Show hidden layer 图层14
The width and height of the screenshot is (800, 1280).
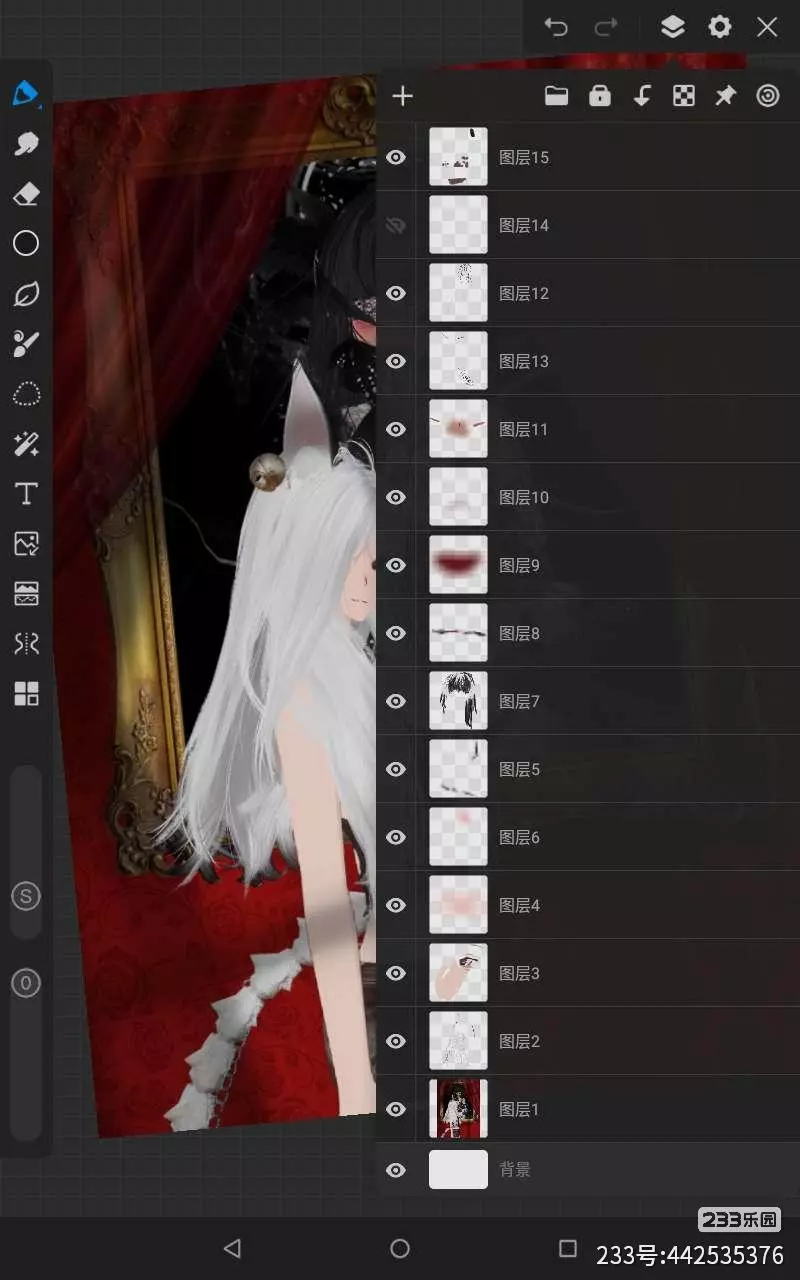(x=397, y=225)
